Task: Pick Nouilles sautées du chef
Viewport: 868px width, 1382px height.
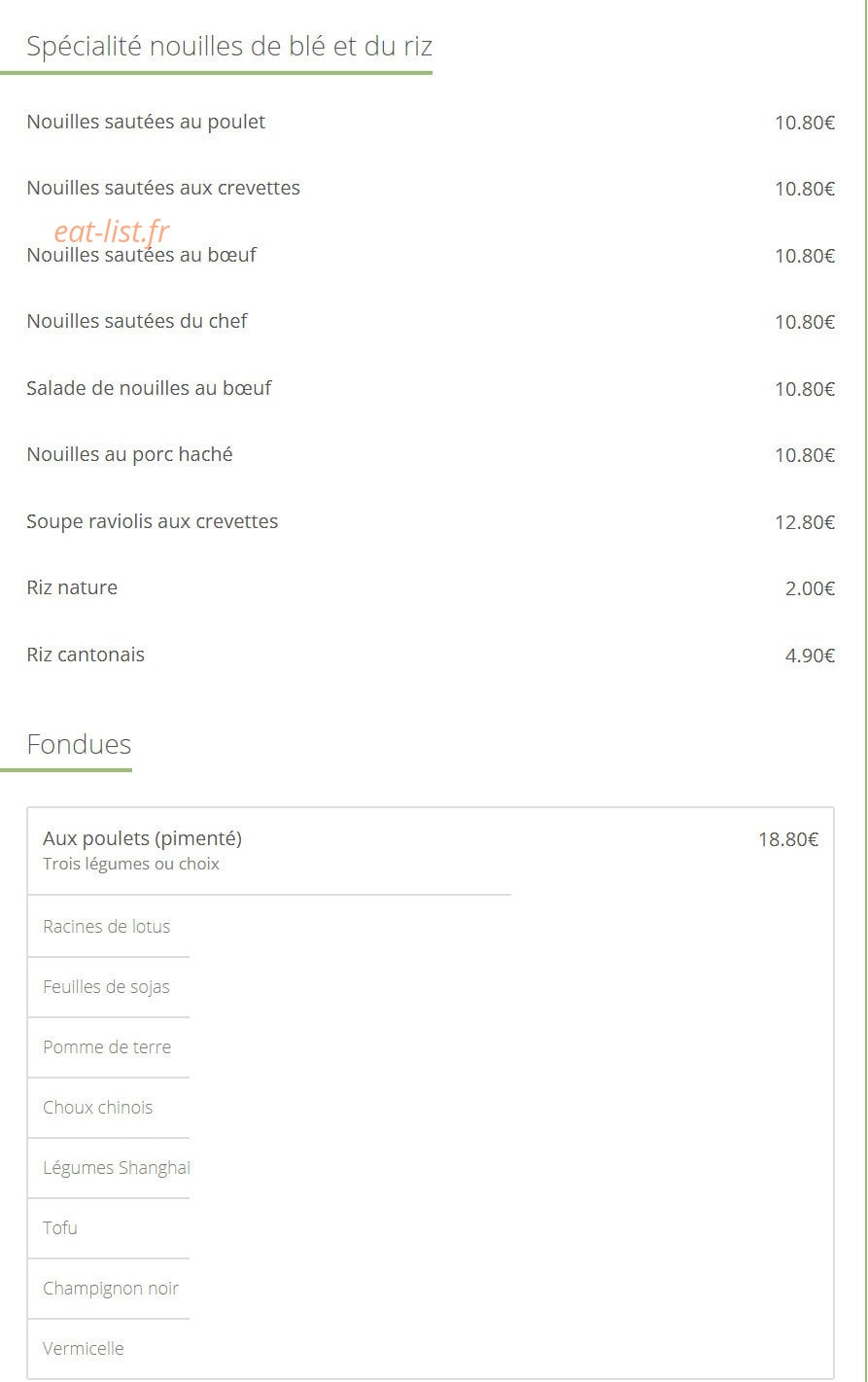Action: point(431,322)
